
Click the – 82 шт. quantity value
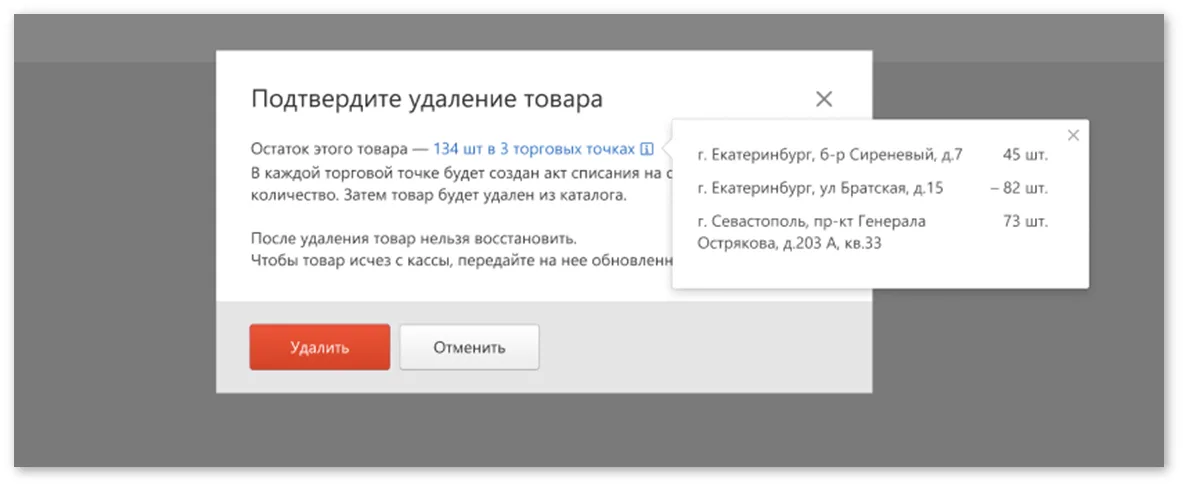tap(1019, 188)
